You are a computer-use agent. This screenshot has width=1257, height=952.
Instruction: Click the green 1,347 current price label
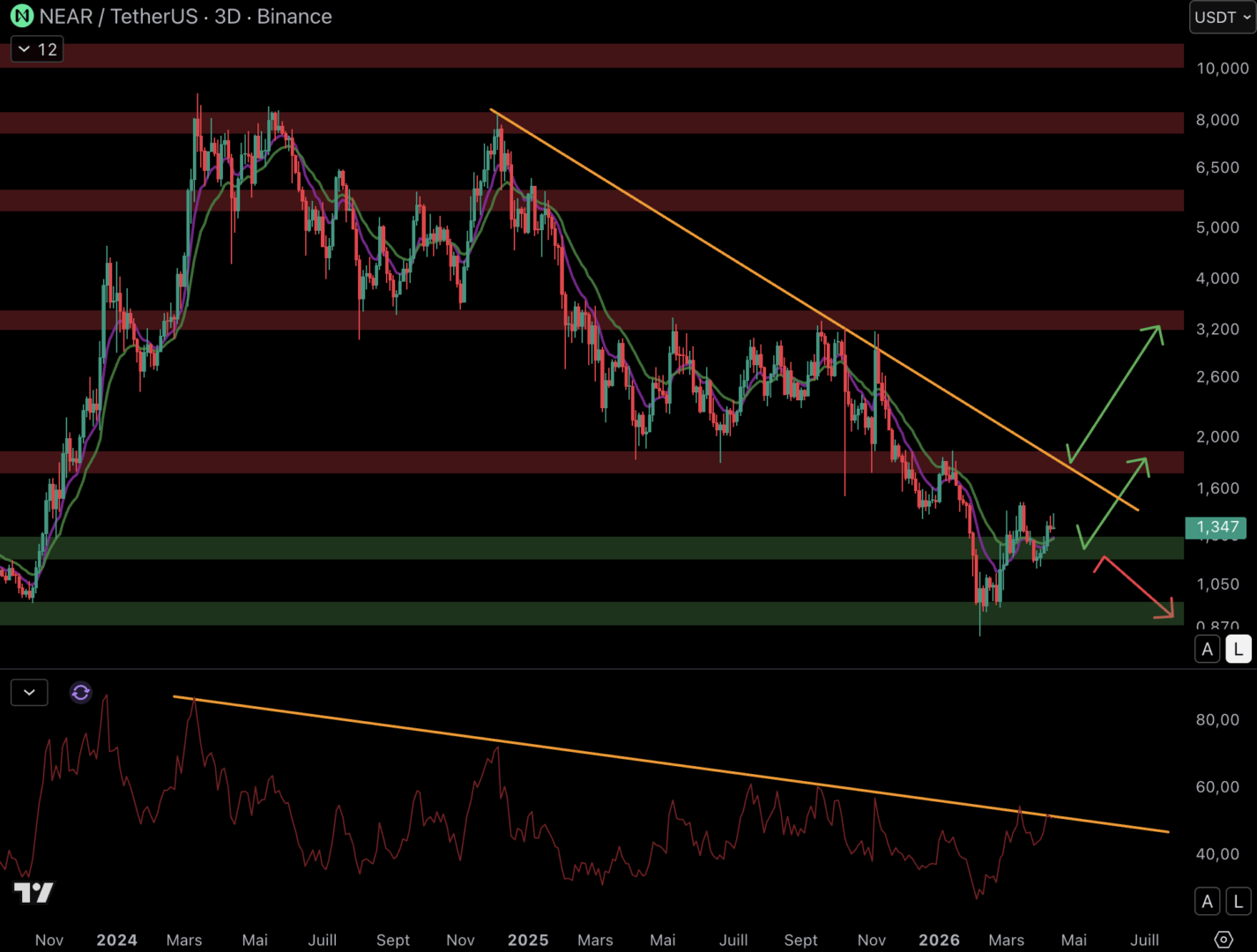(x=1216, y=527)
